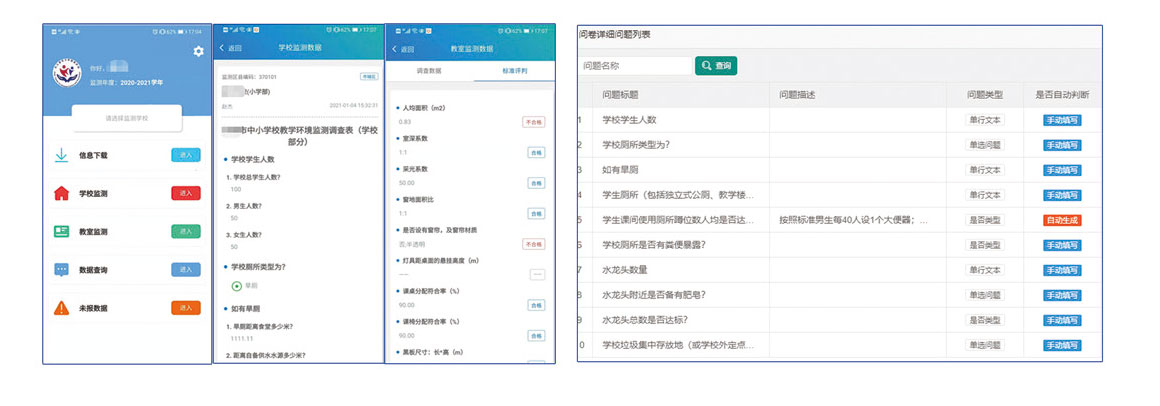Open the 请选择监测学校 selector
The width and height of the screenshot is (1160, 406).
click(126, 118)
